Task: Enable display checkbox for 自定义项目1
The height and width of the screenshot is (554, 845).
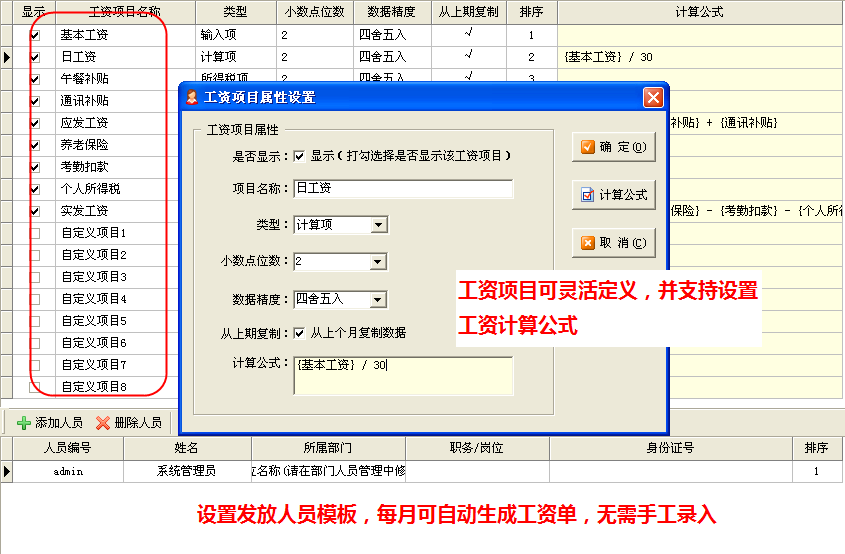Action: [36, 233]
